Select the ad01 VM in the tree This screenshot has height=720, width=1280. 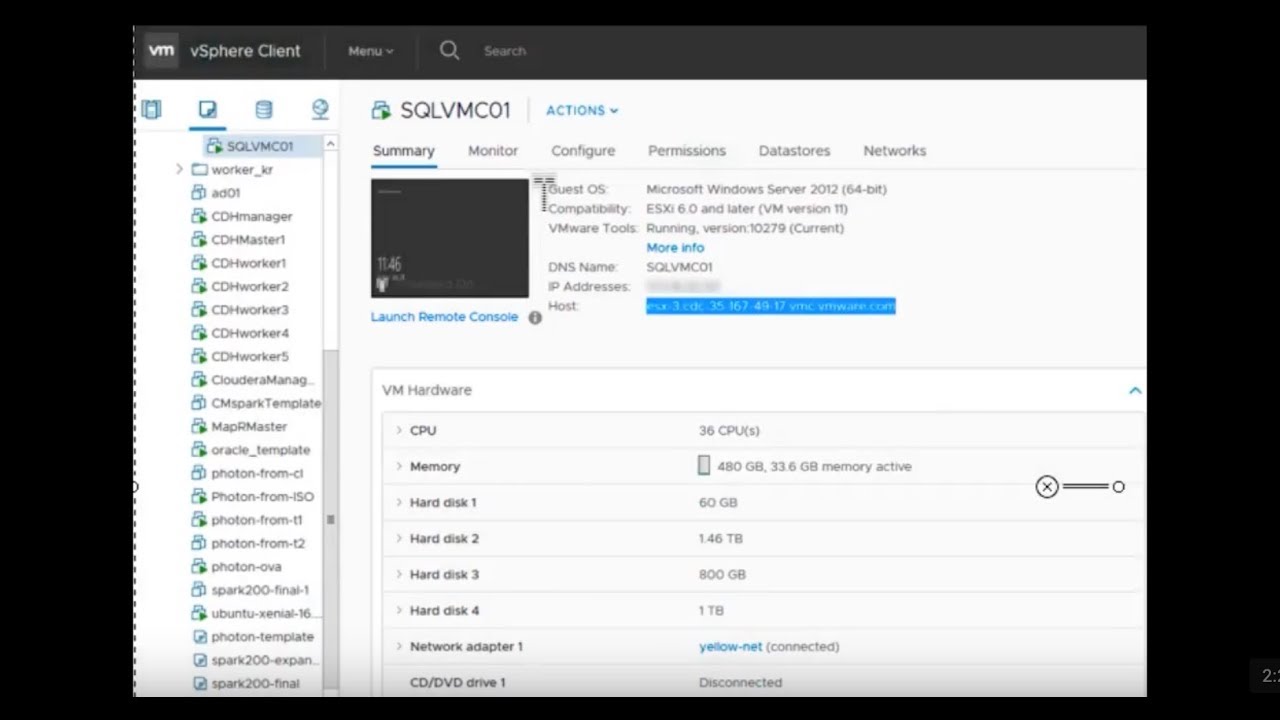pos(225,192)
